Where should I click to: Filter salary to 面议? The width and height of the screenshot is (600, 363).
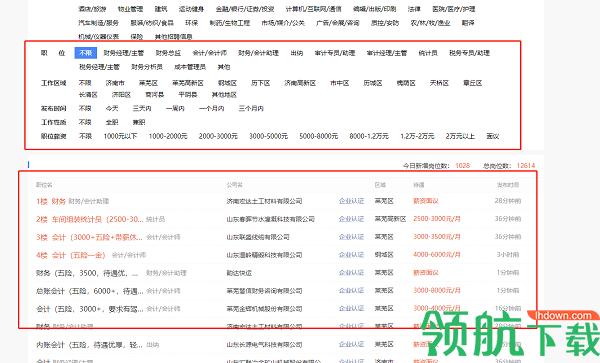tap(492, 136)
